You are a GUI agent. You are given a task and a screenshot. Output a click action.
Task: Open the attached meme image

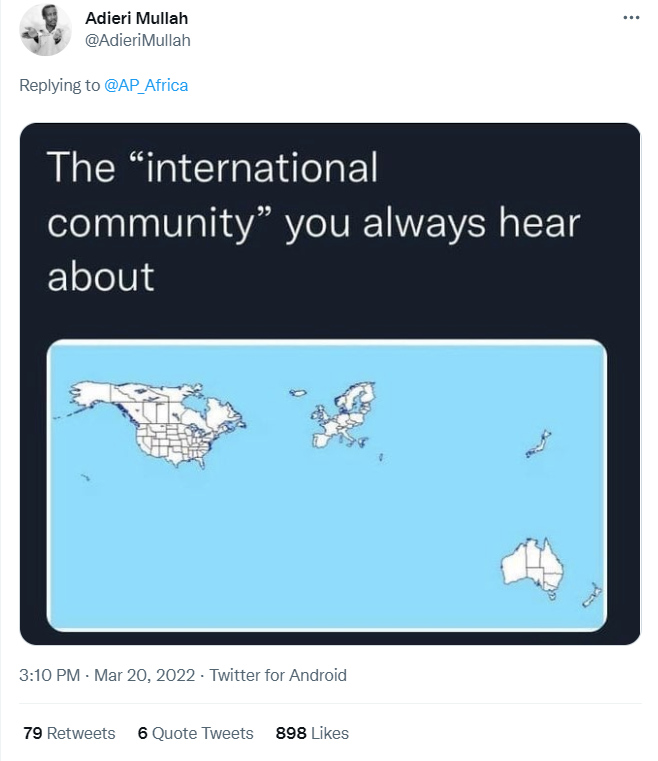(330, 383)
